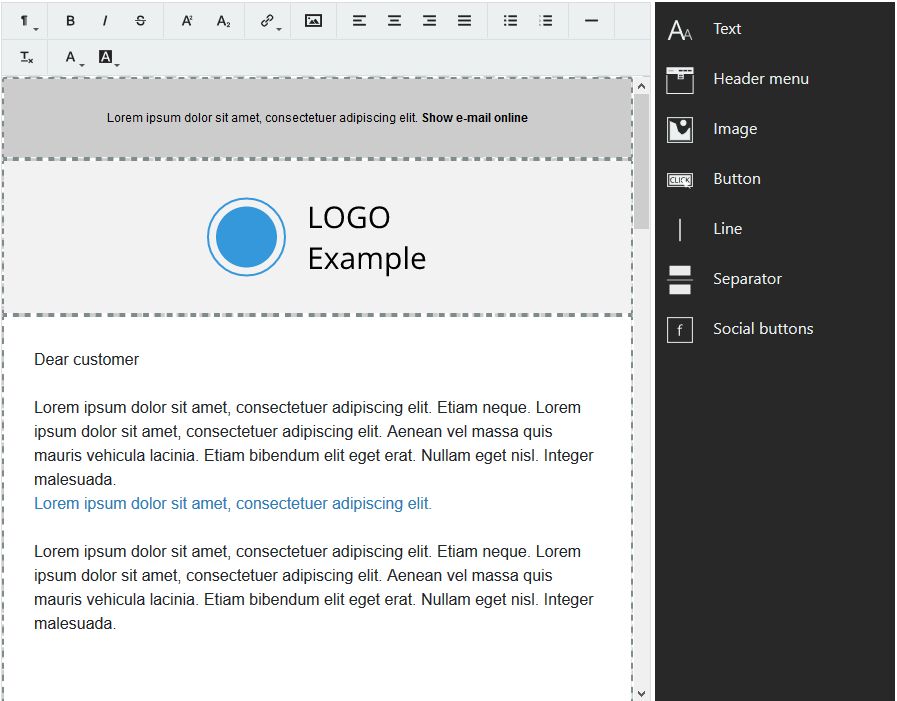This screenshot has width=897, height=701.
Task: Click the Social buttons f icon
Action: pyautogui.click(x=680, y=330)
